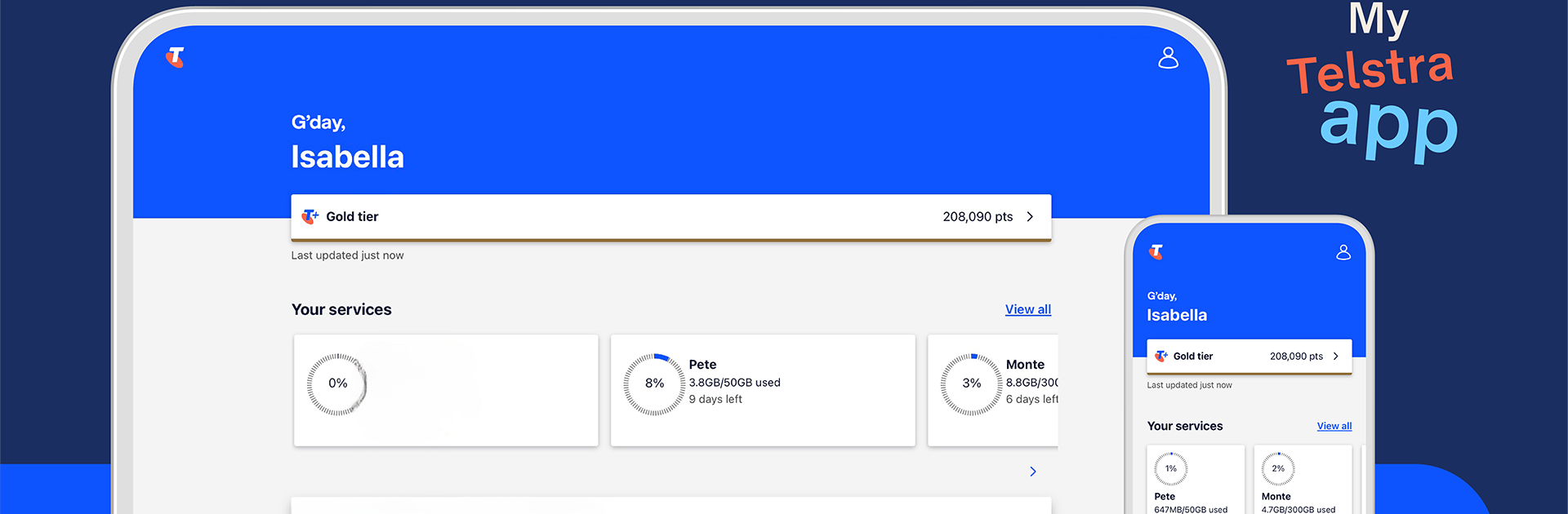Click the blue next arrow below the tablet service cards
The image size is (1568, 514).
tap(1033, 472)
